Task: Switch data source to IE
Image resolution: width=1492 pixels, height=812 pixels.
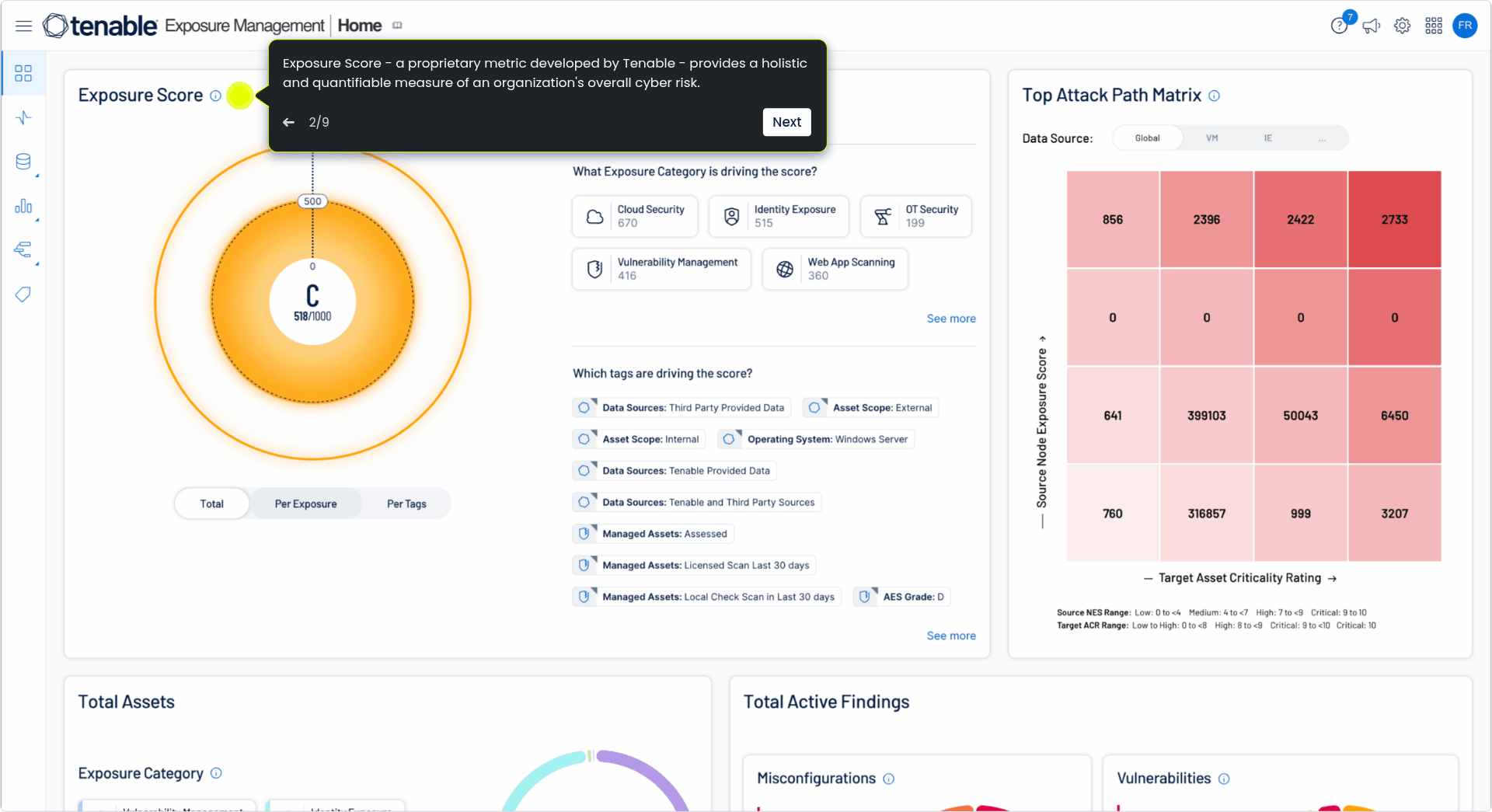Action: (x=1267, y=138)
